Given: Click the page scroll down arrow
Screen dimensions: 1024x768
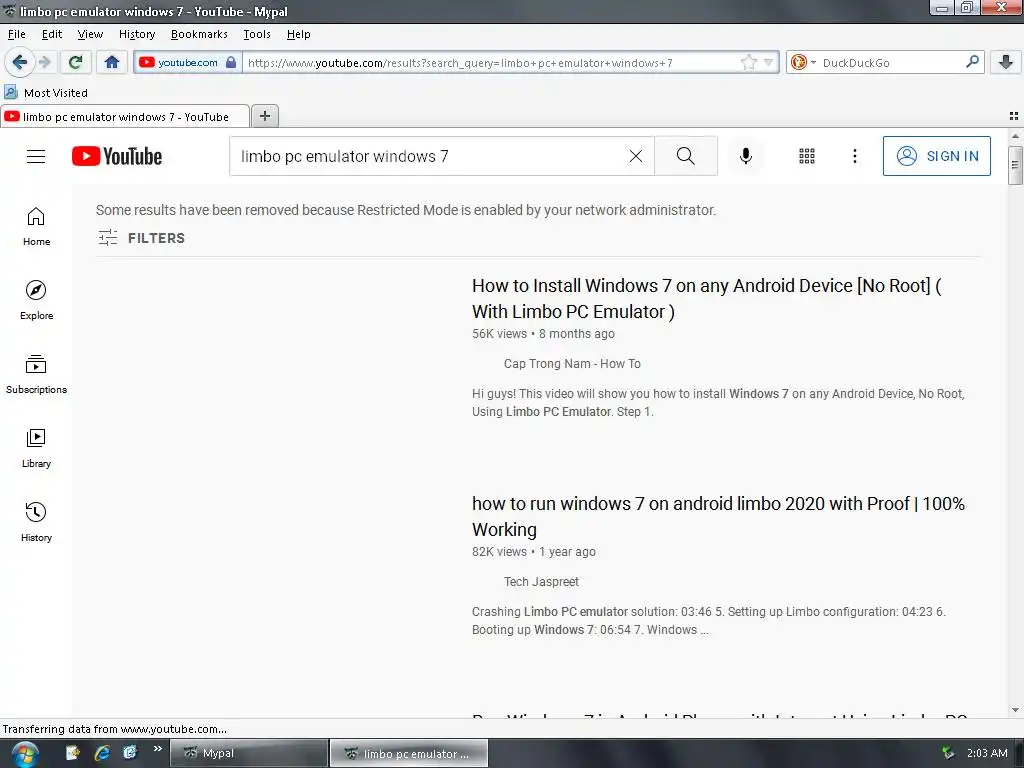Looking at the screenshot, I should coord(1015,710).
